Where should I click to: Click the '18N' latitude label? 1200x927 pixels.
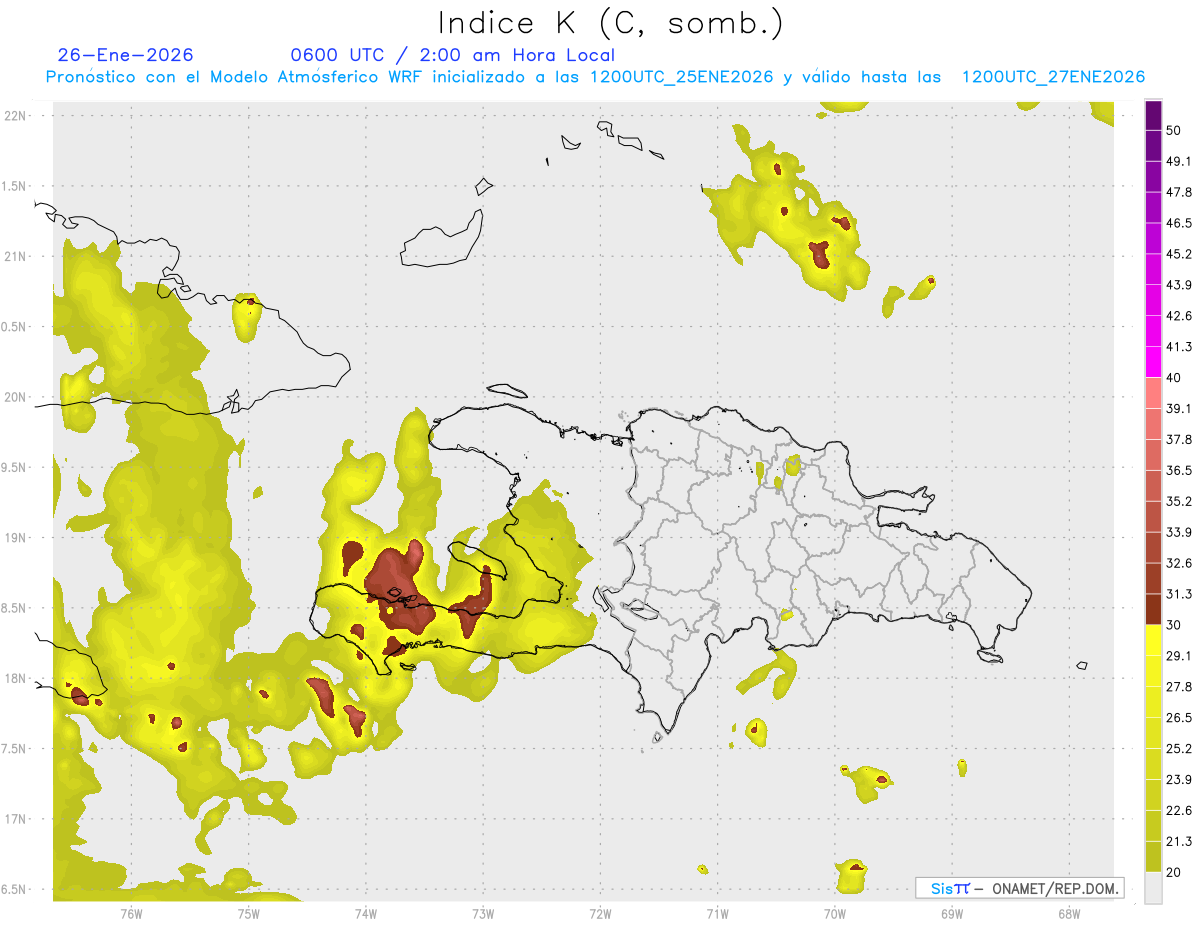[16, 678]
